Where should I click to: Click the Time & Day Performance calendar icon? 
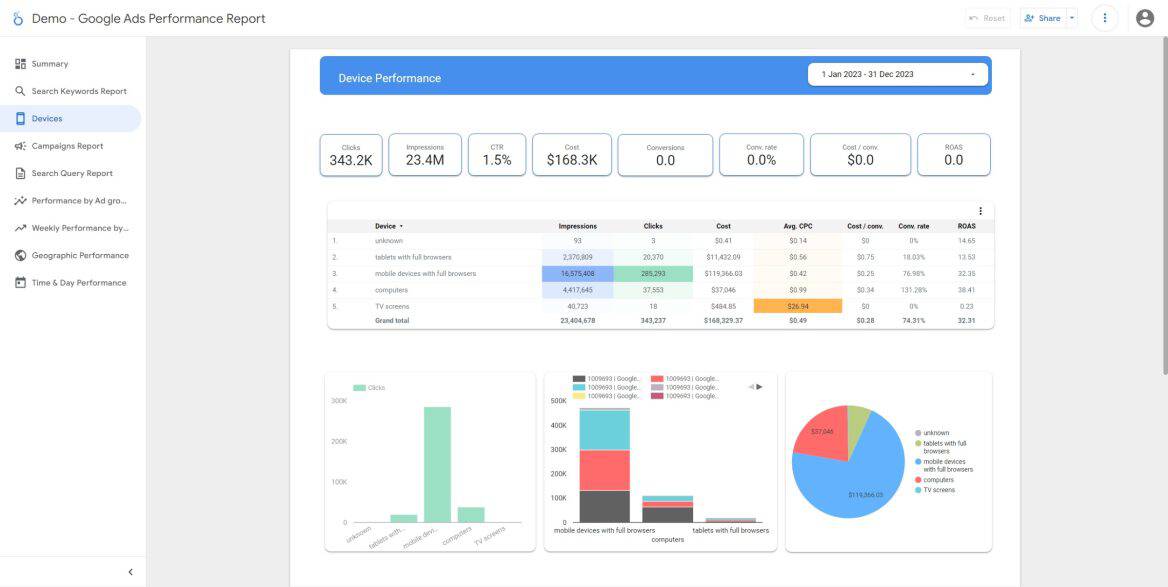tap(20, 283)
